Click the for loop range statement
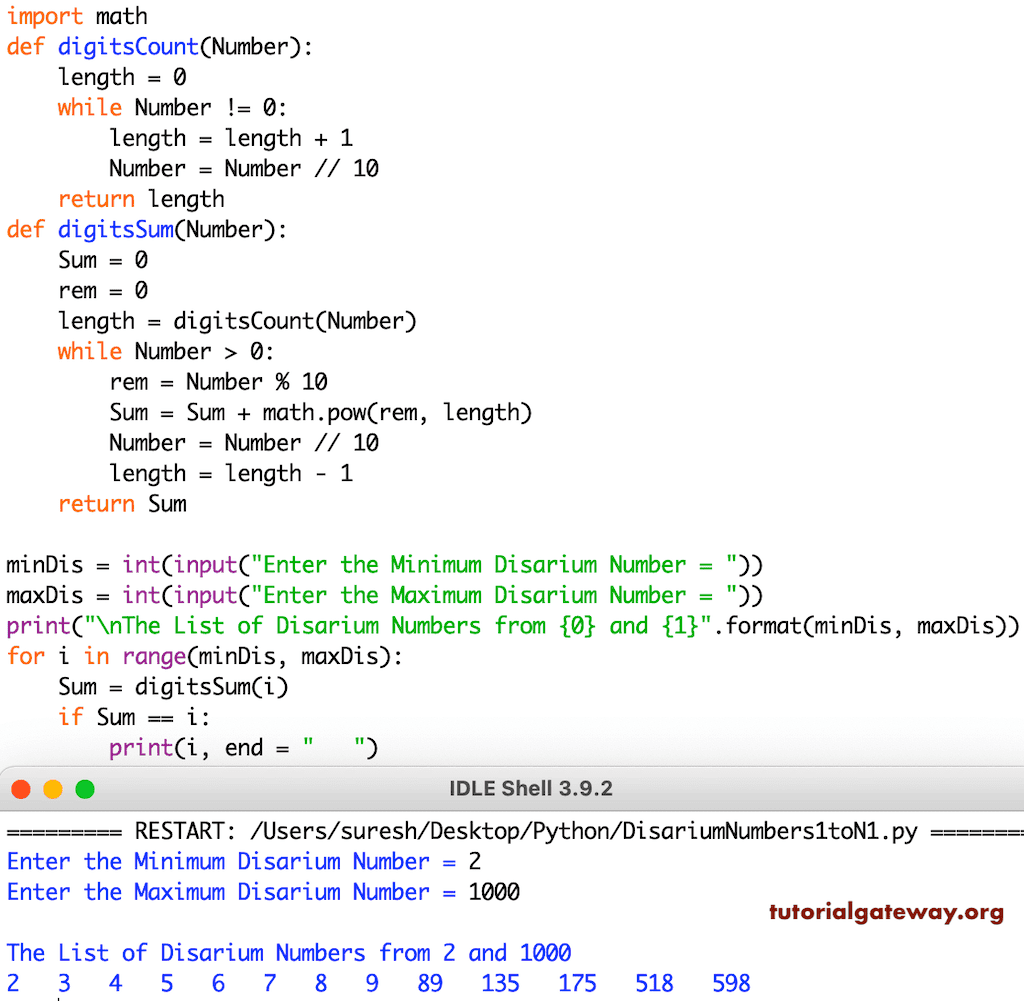 pos(203,656)
